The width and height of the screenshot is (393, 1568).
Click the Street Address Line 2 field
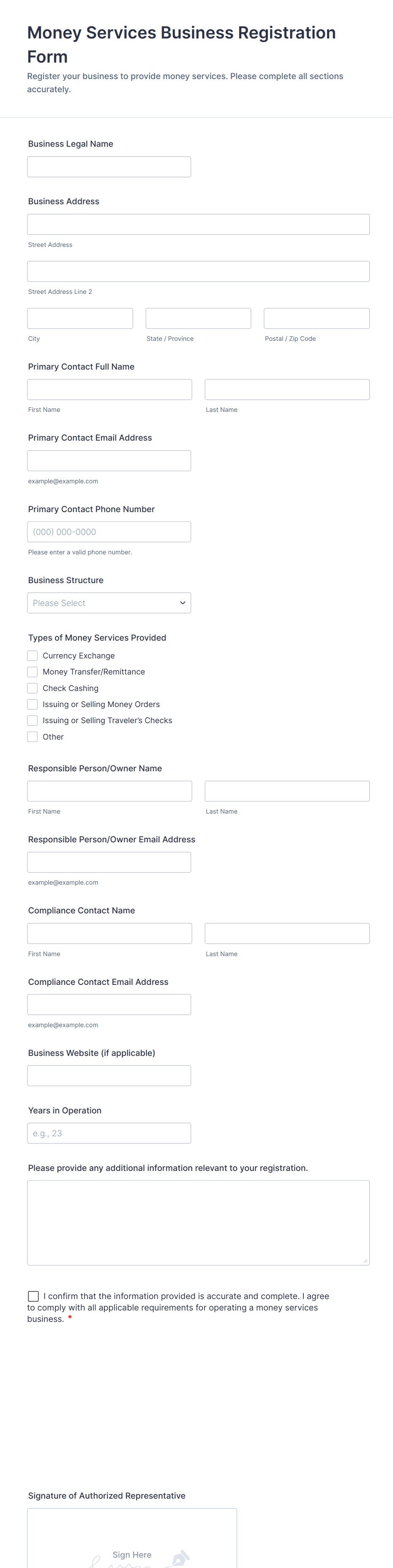tap(198, 271)
